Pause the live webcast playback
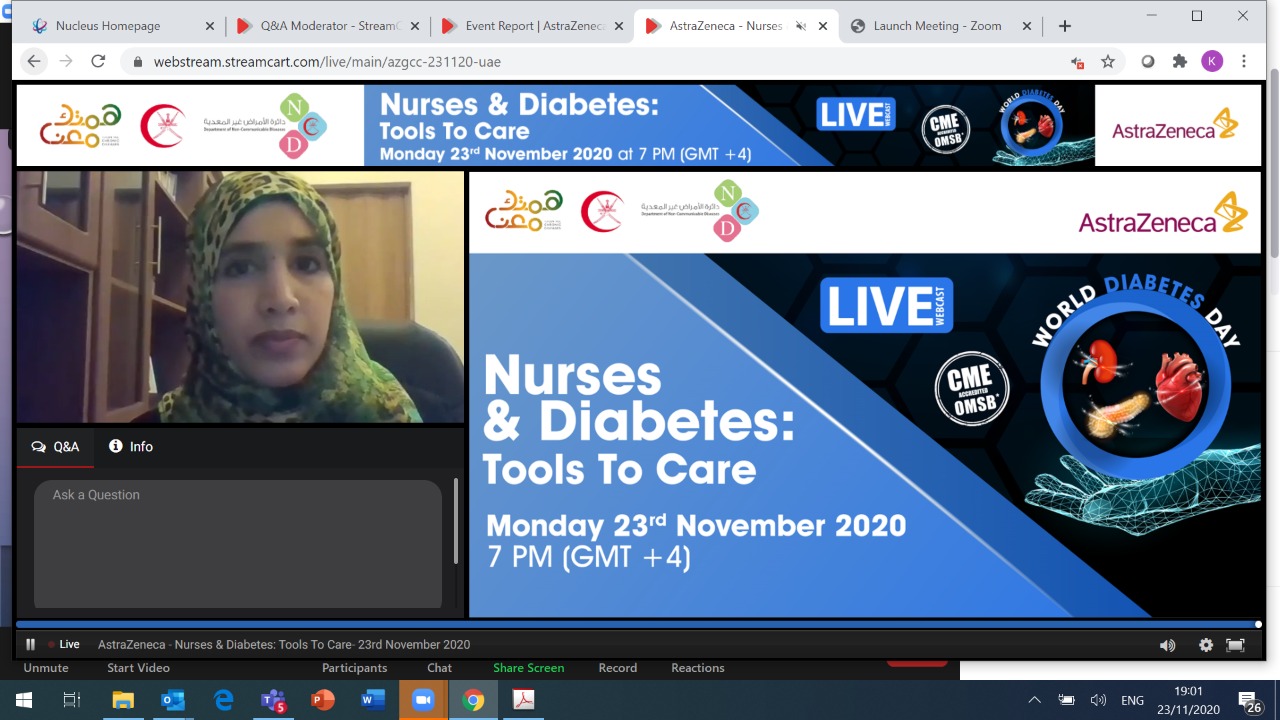Viewport: 1280px width, 720px height. [30, 645]
